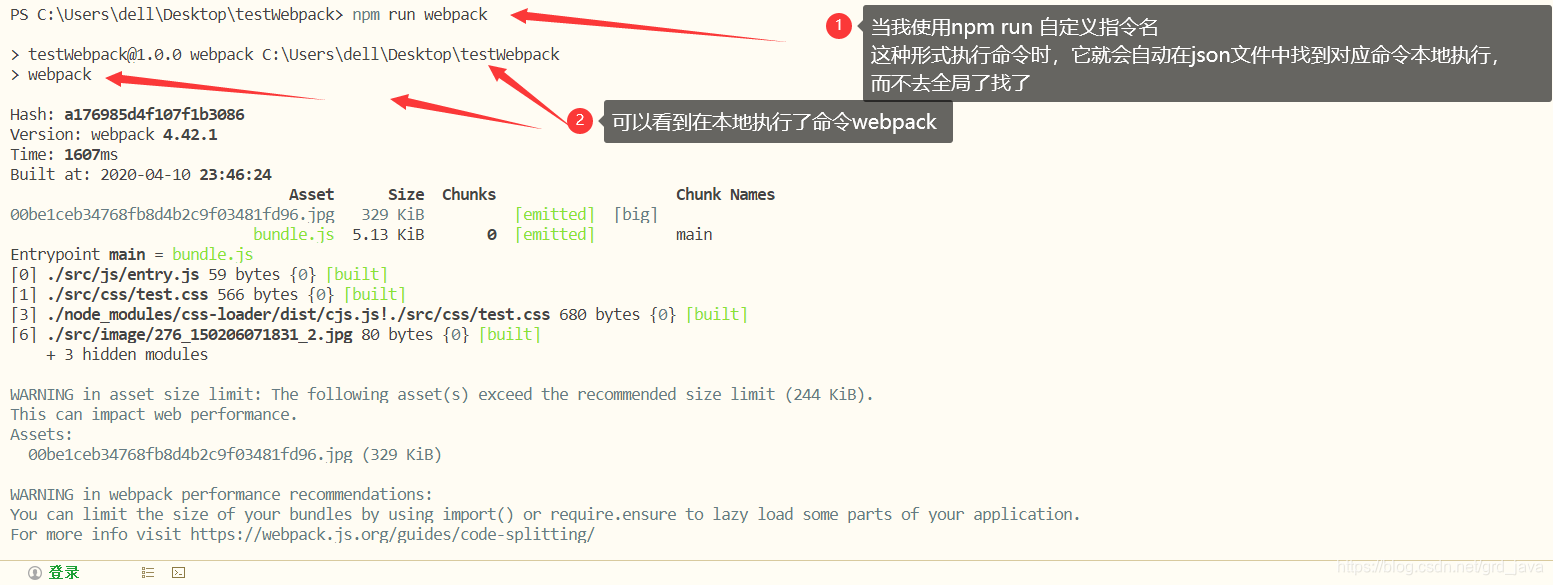Click the prompt path 'PS C:\Users\dell\Desktop\testWebpack>'
1553x585 pixels.
(176, 14)
